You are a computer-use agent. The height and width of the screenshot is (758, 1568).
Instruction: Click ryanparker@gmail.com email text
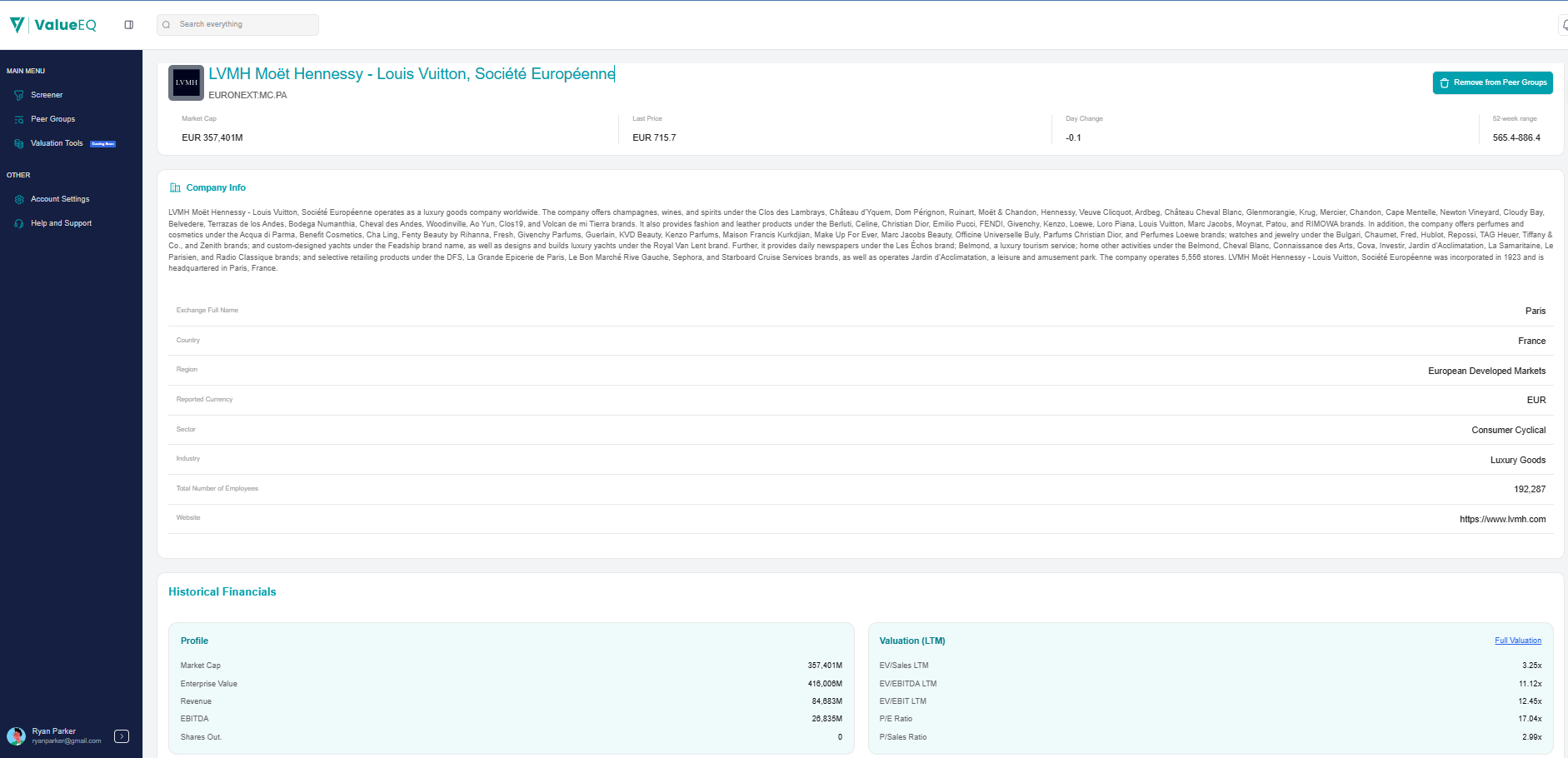pos(67,741)
